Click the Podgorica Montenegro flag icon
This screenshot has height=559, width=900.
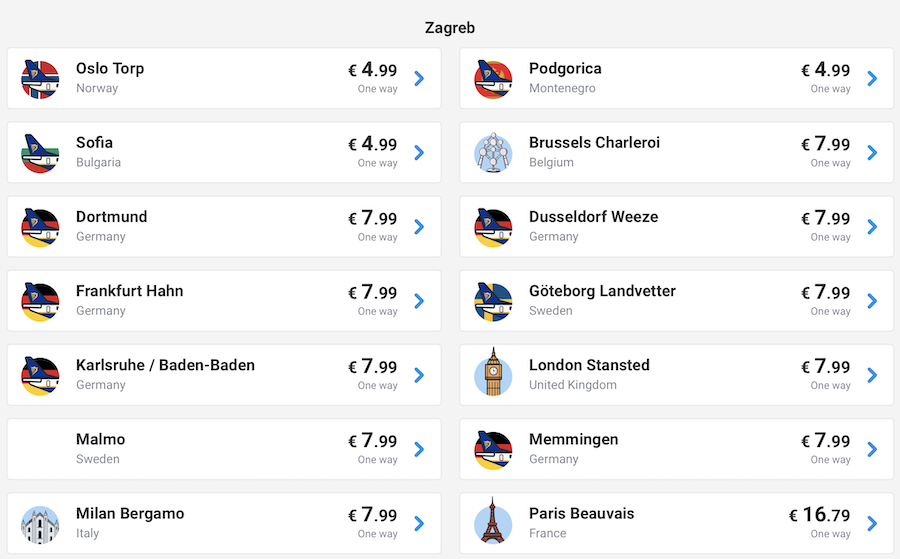[x=493, y=79]
